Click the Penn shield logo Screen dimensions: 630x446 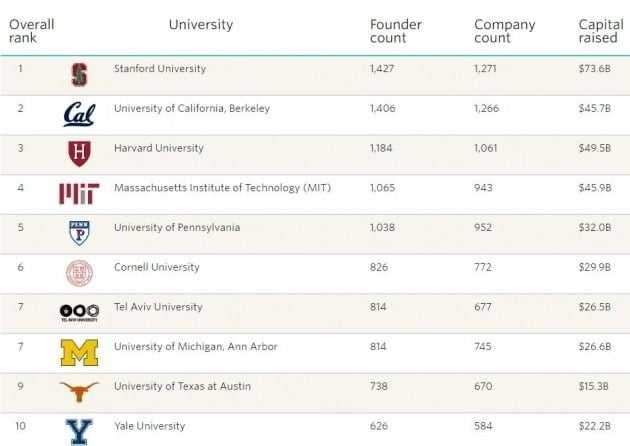(x=79, y=232)
